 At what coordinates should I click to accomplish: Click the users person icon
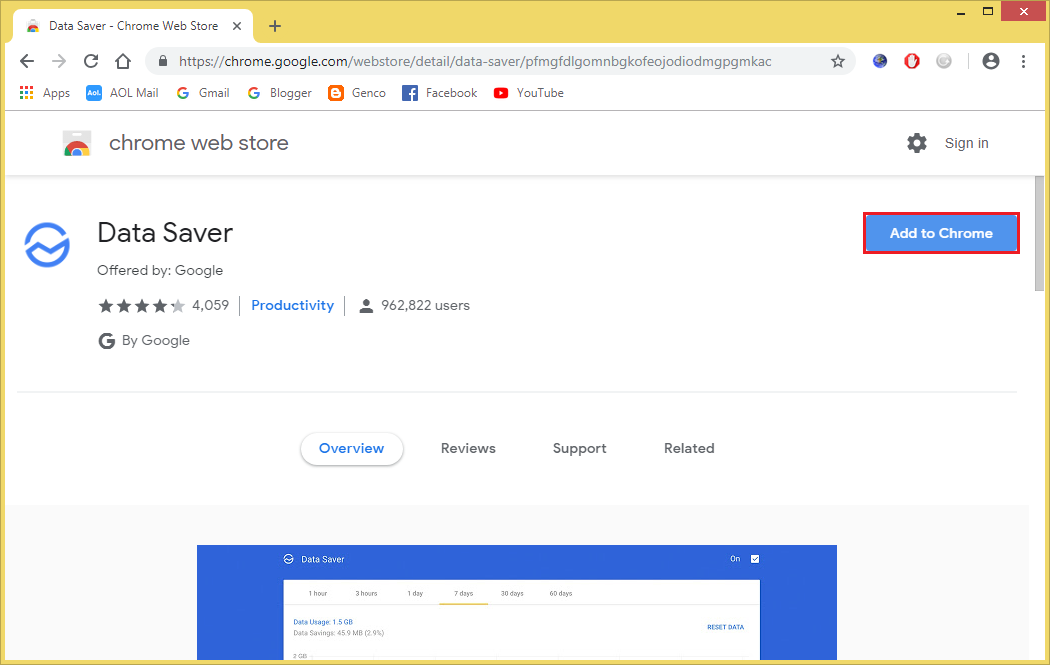click(x=366, y=306)
